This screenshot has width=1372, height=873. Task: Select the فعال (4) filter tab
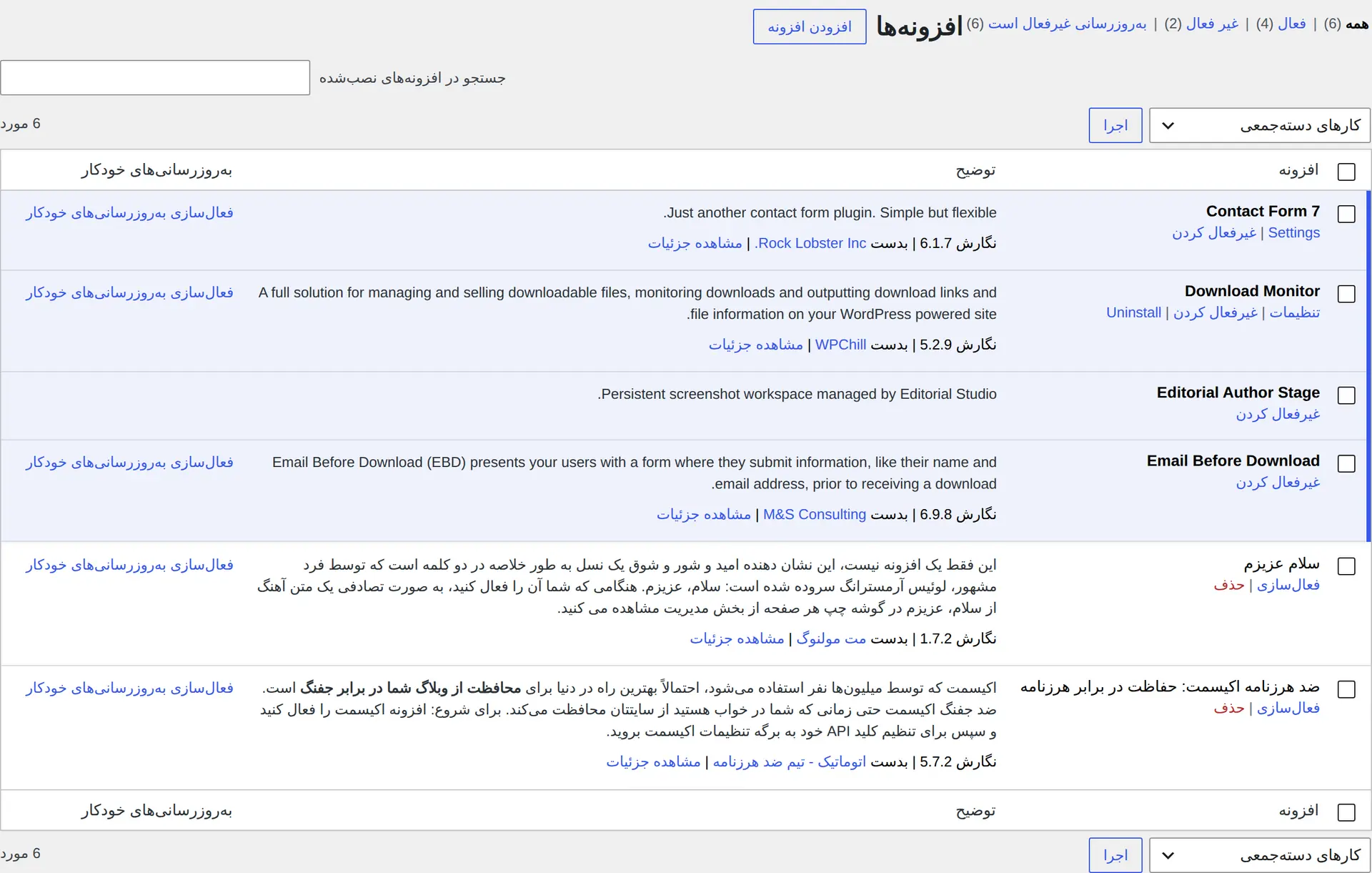pyautogui.click(x=1281, y=24)
